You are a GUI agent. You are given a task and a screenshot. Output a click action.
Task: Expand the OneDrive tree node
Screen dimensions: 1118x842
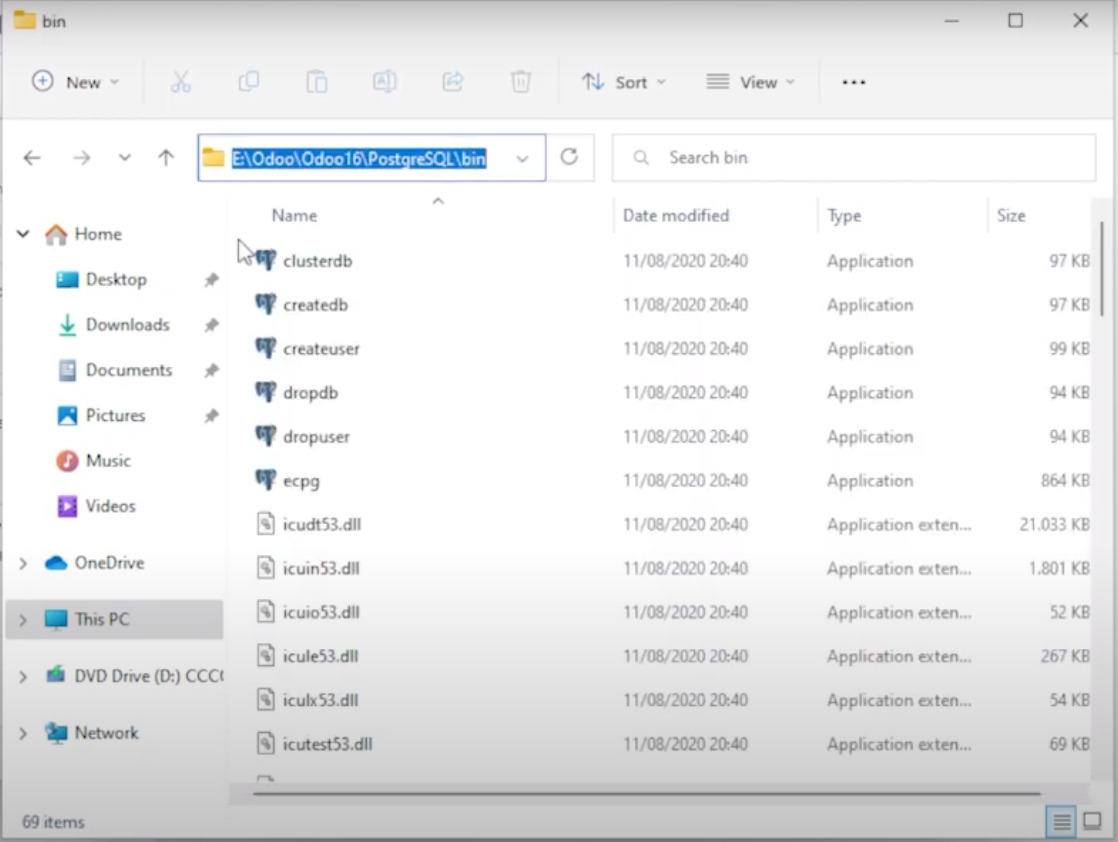pyautogui.click(x=23, y=564)
